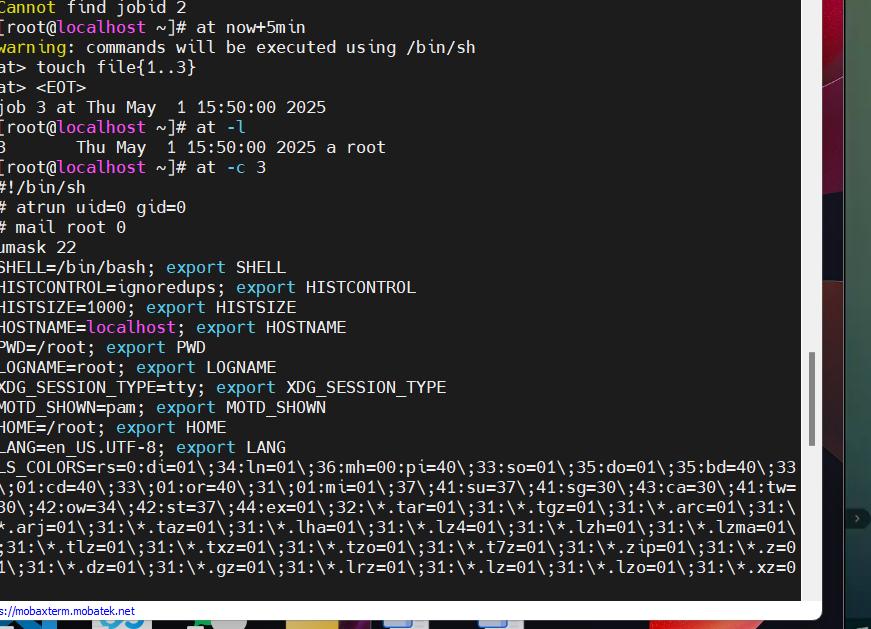Click the 'HOSTNAME=localhost' line
Image resolution: width=871 pixels, height=629 pixels.
(173, 327)
